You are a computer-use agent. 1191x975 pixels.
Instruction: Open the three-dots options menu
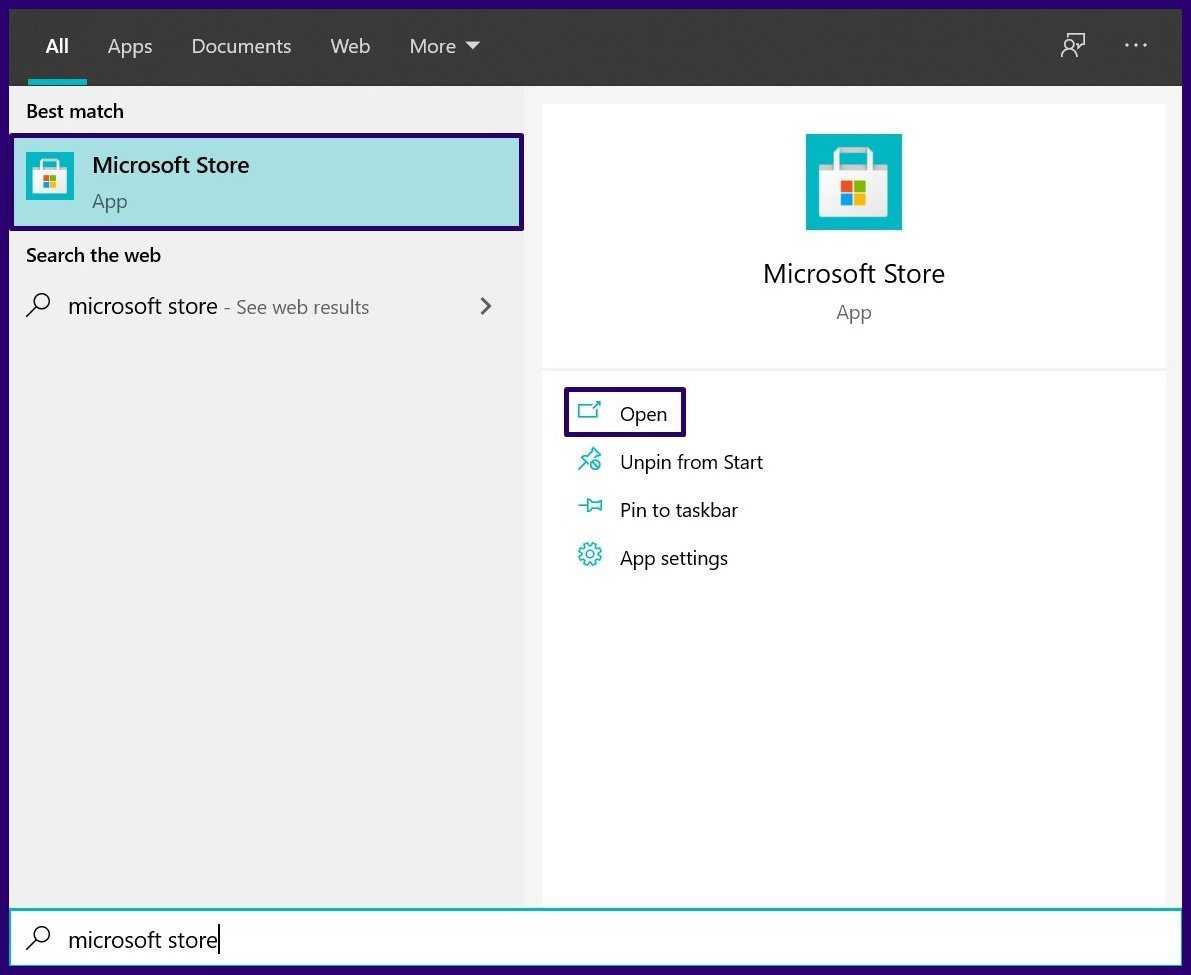point(1136,46)
